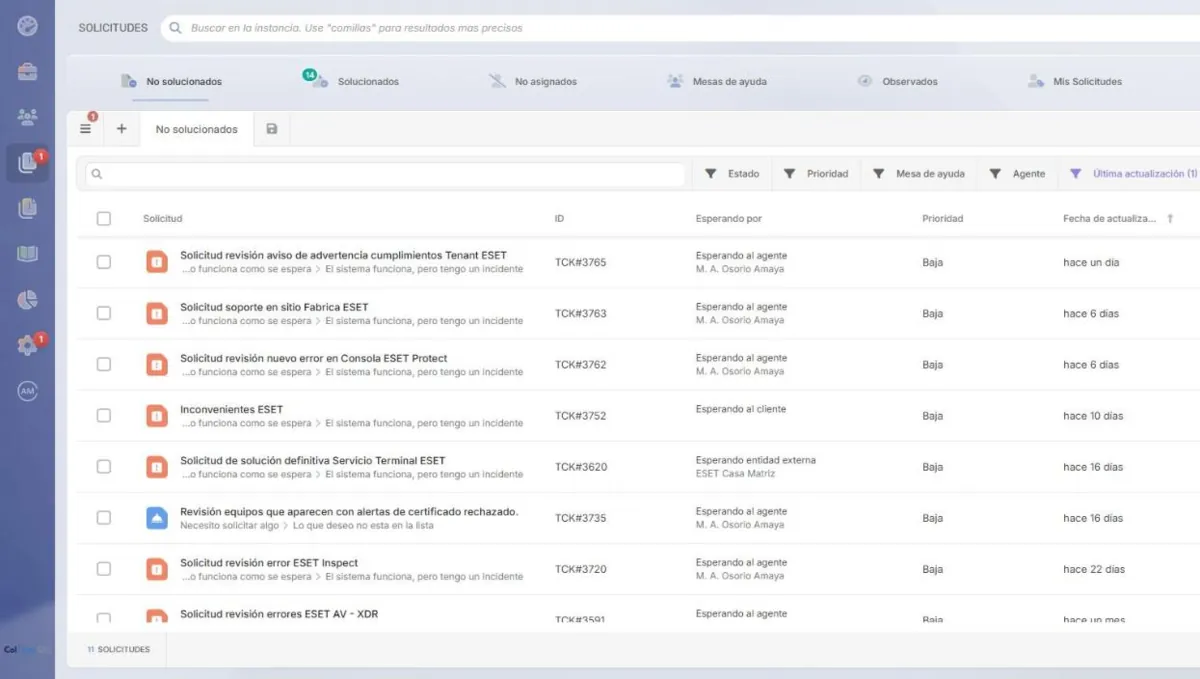
Task: Open the reports pie chart icon
Action: point(27,300)
